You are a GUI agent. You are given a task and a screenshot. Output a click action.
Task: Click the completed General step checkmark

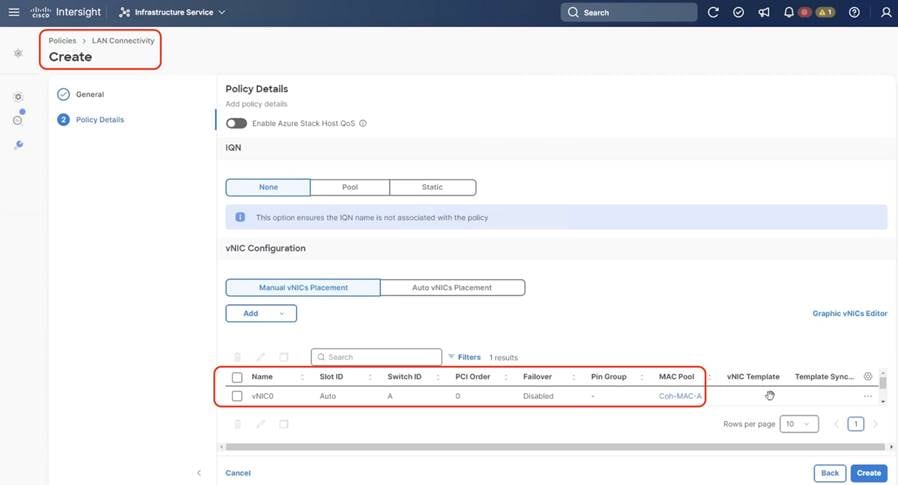tap(64, 94)
